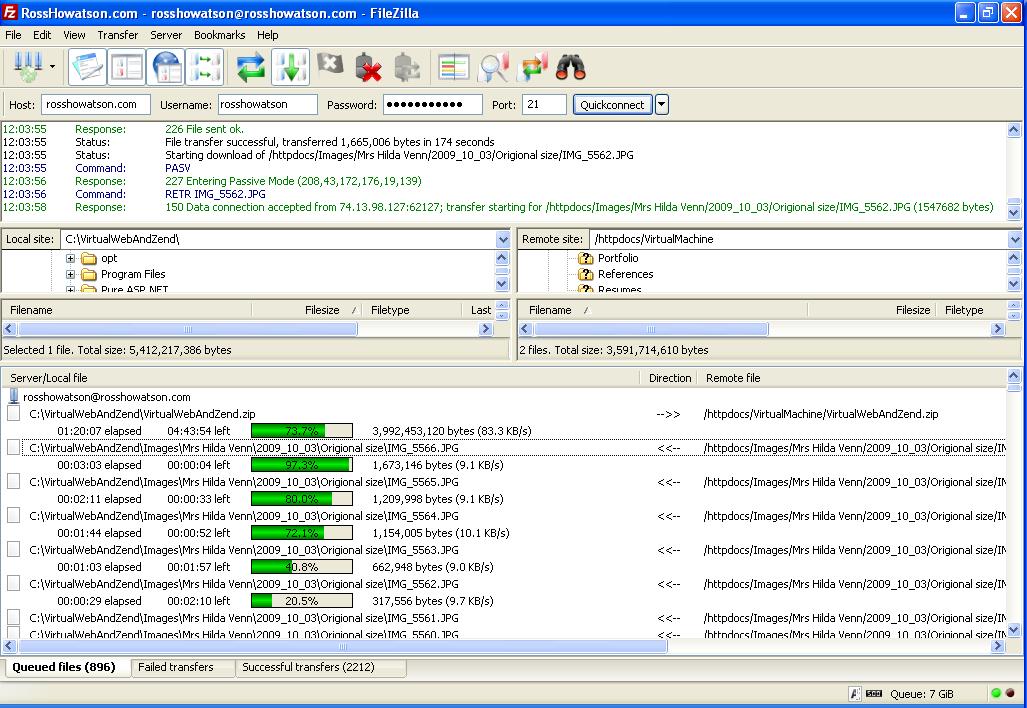The image size is (1027, 708).
Task: Click the Password input field
Action: tap(433, 104)
